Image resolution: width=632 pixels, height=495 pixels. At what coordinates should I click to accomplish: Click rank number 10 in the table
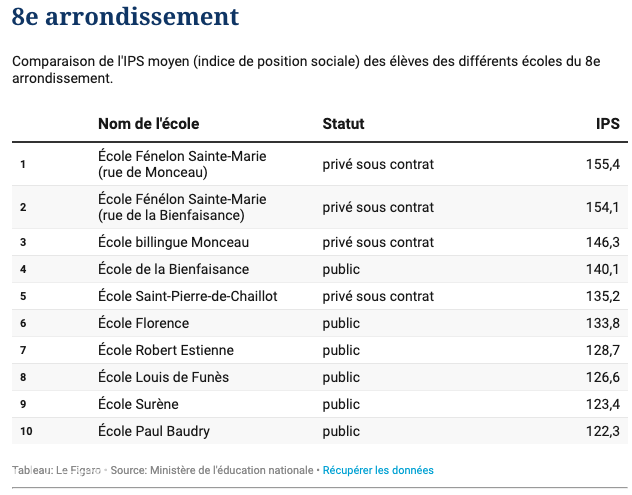(26, 431)
